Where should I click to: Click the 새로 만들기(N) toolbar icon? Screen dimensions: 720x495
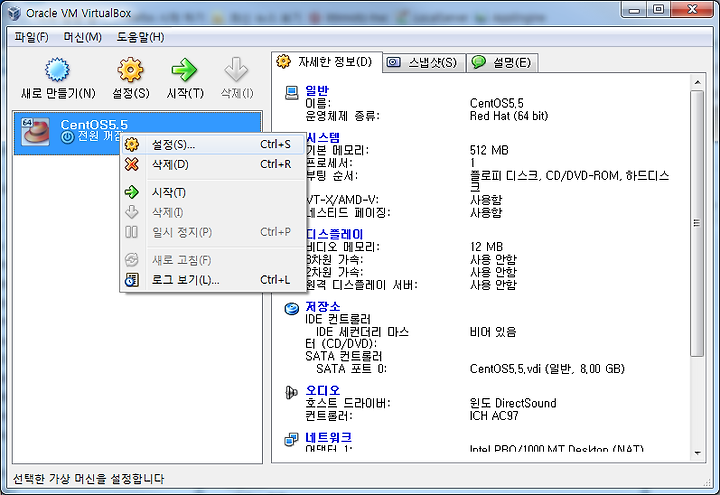point(57,70)
